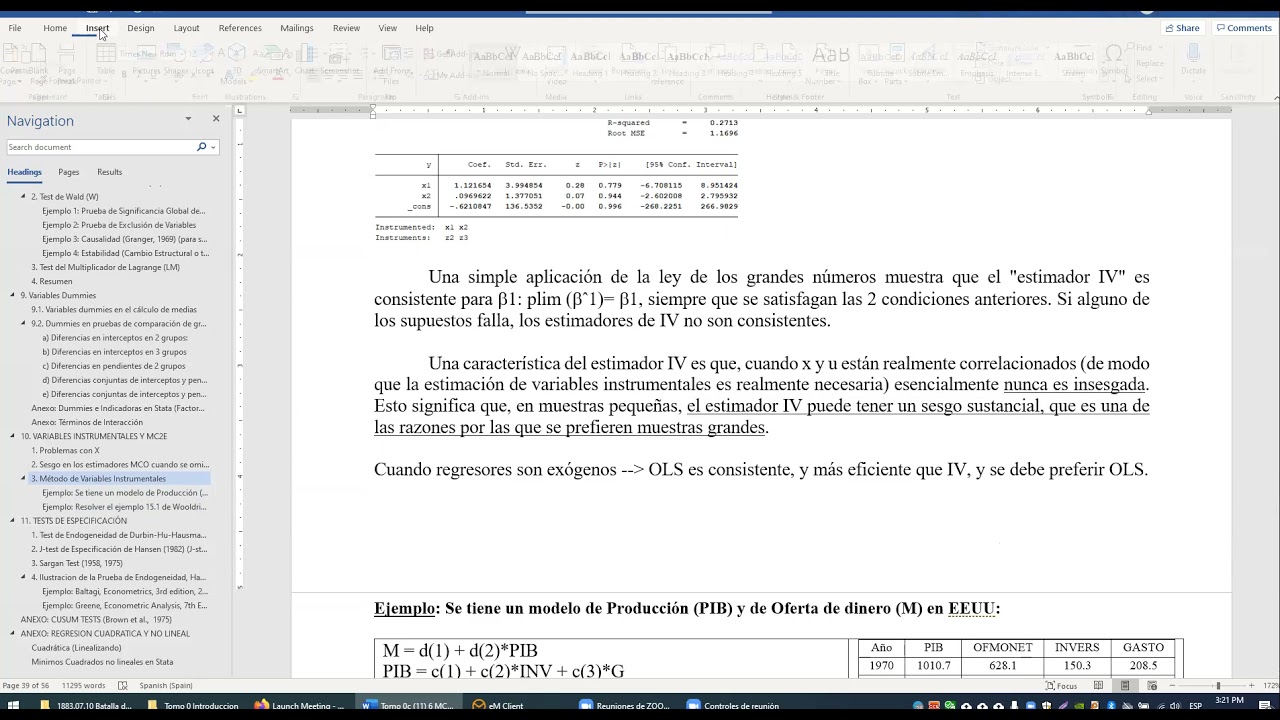
Task: Open the Design ribbon tab
Action: 141,28
